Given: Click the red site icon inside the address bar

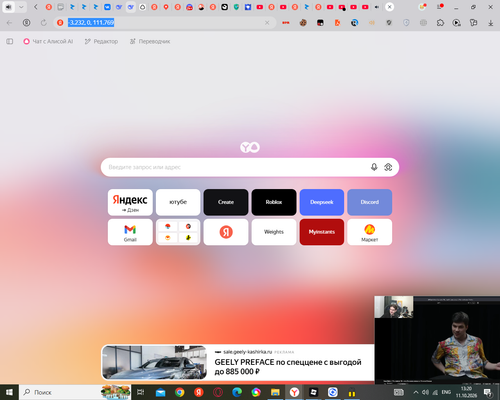Looking at the screenshot, I should pyautogui.click(x=60, y=23).
